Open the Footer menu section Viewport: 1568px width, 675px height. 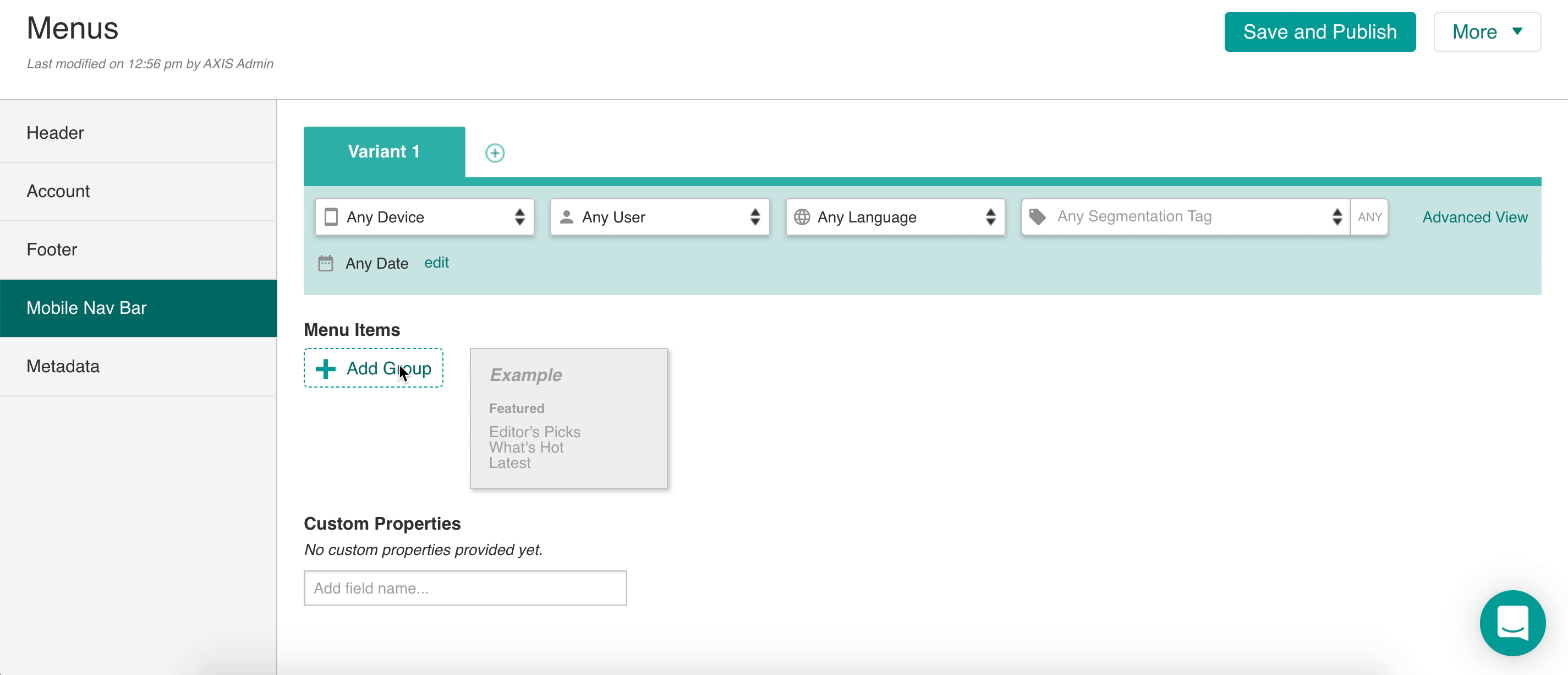[138, 250]
